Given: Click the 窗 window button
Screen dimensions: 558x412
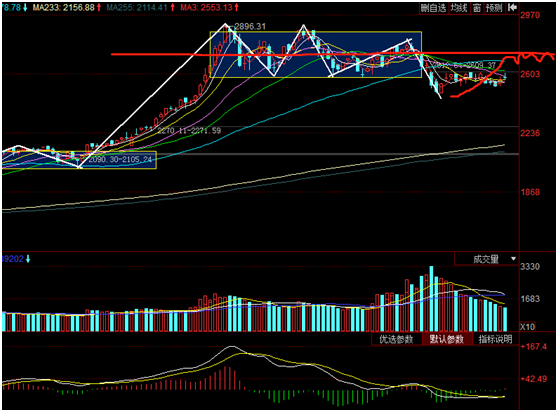Looking at the screenshot, I should 477,8.
